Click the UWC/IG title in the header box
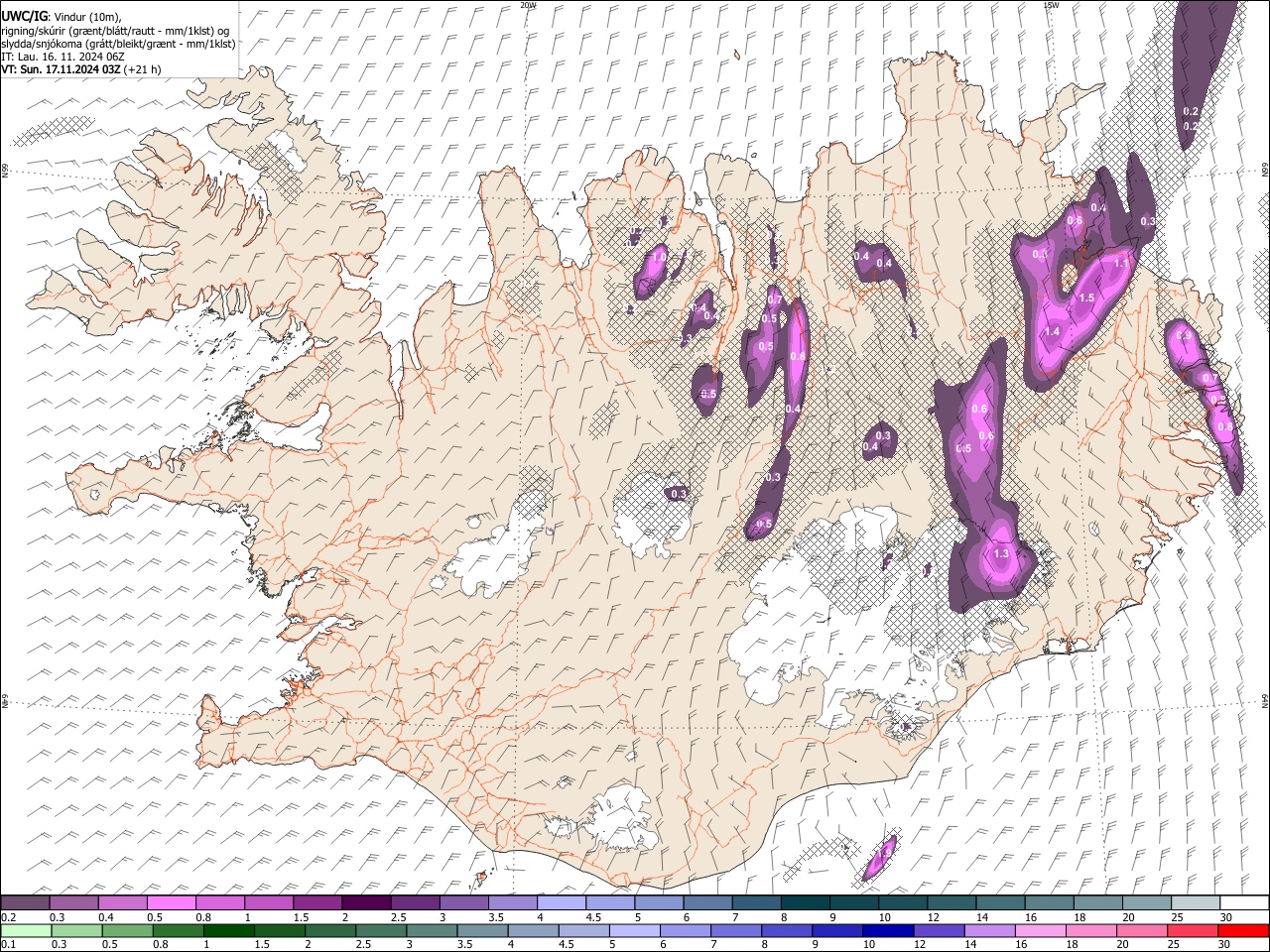Image resolution: width=1270 pixels, height=952 pixels. pos(24,16)
